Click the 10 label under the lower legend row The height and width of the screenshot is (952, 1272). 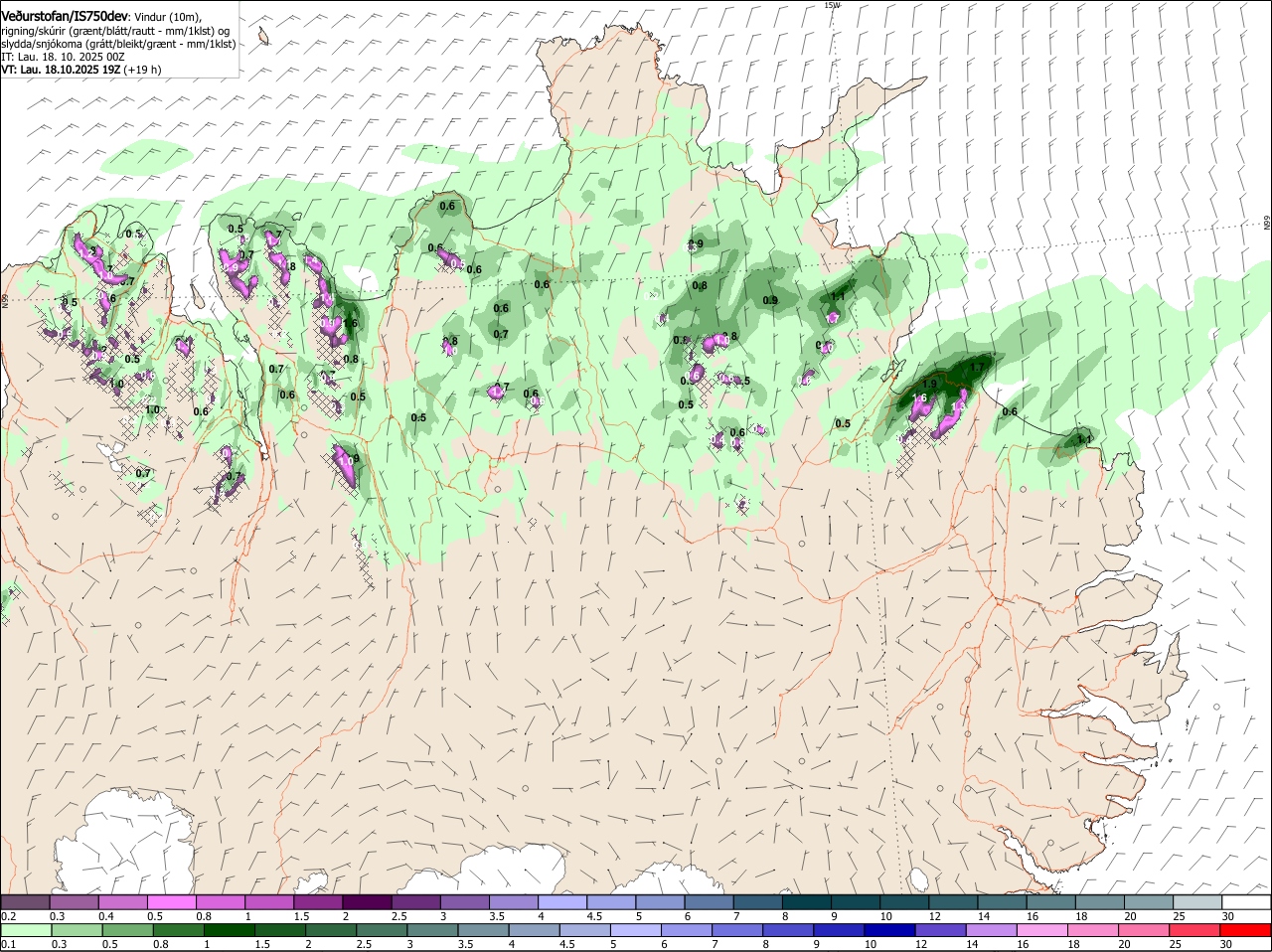871,944
